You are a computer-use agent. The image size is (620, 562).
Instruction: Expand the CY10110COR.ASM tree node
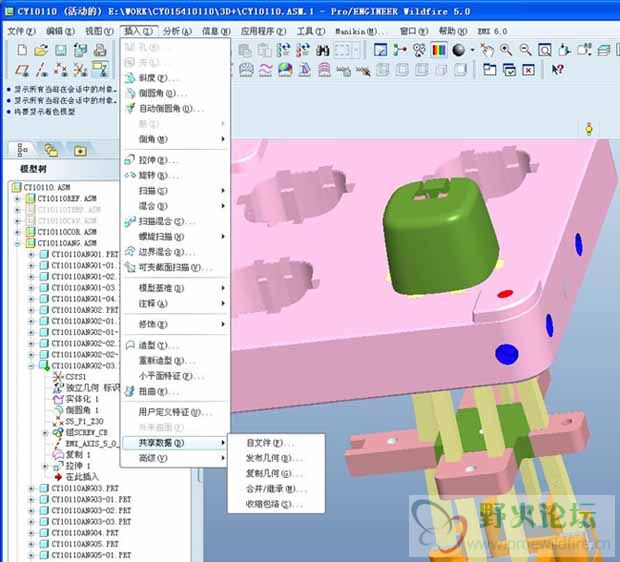(x=17, y=232)
